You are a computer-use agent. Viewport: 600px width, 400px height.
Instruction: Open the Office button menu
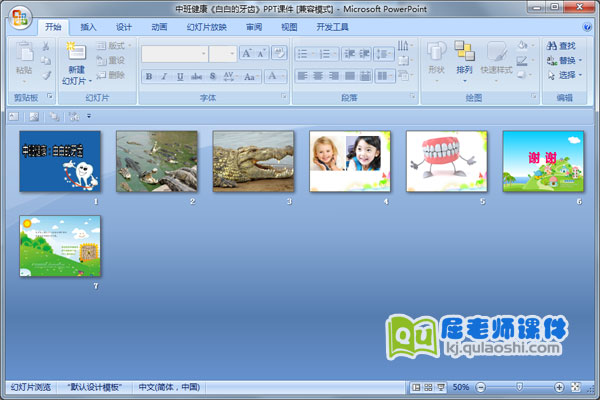click(20, 18)
